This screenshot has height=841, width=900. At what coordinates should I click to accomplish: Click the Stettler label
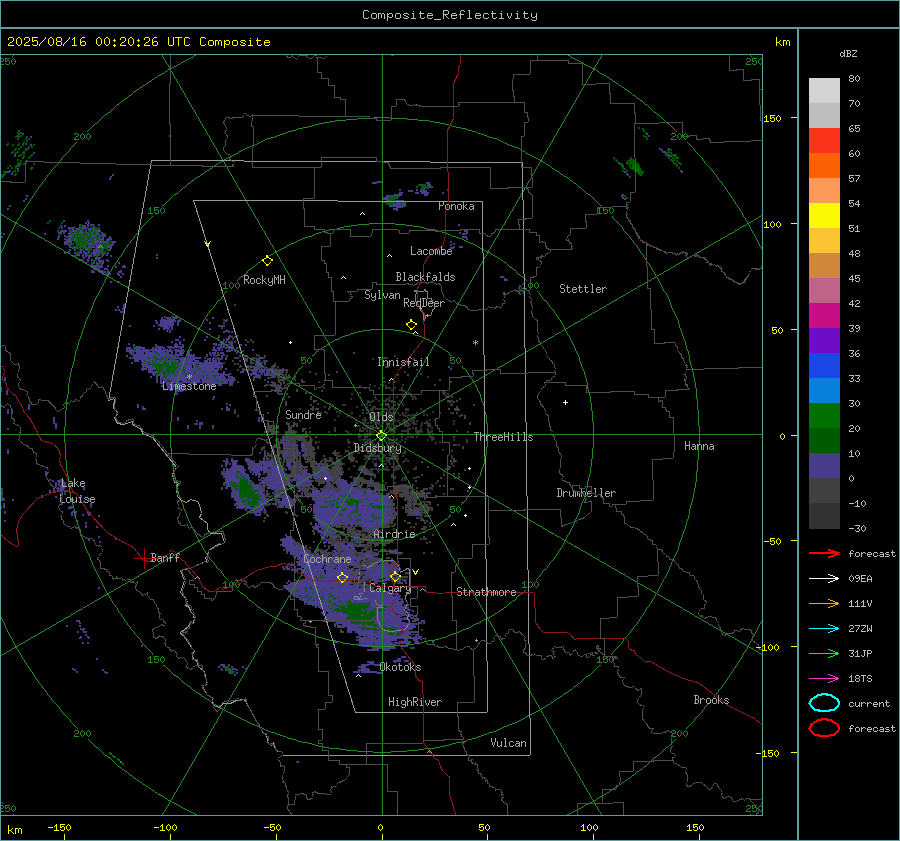583,289
